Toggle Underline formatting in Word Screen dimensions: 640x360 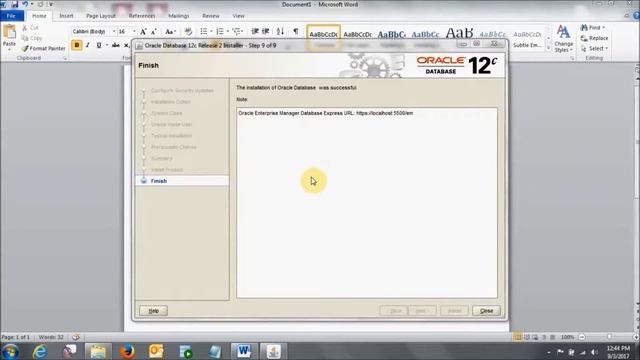click(98, 45)
